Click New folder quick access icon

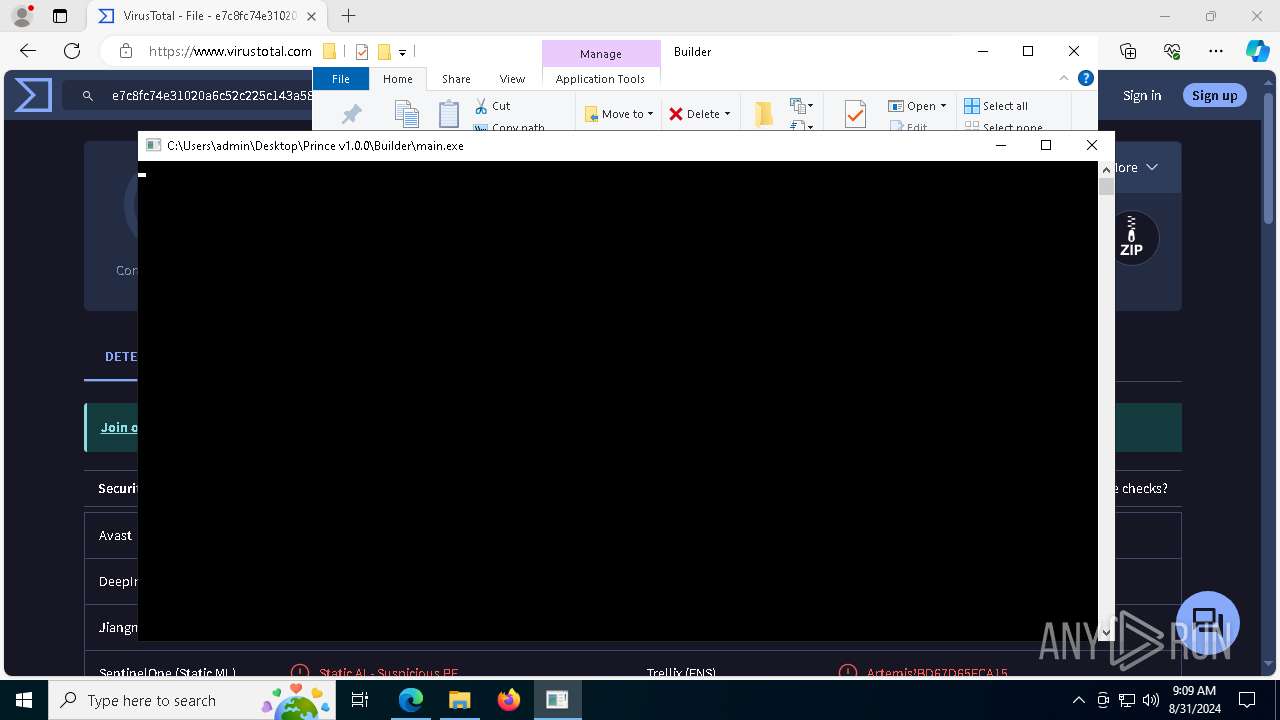384,52
